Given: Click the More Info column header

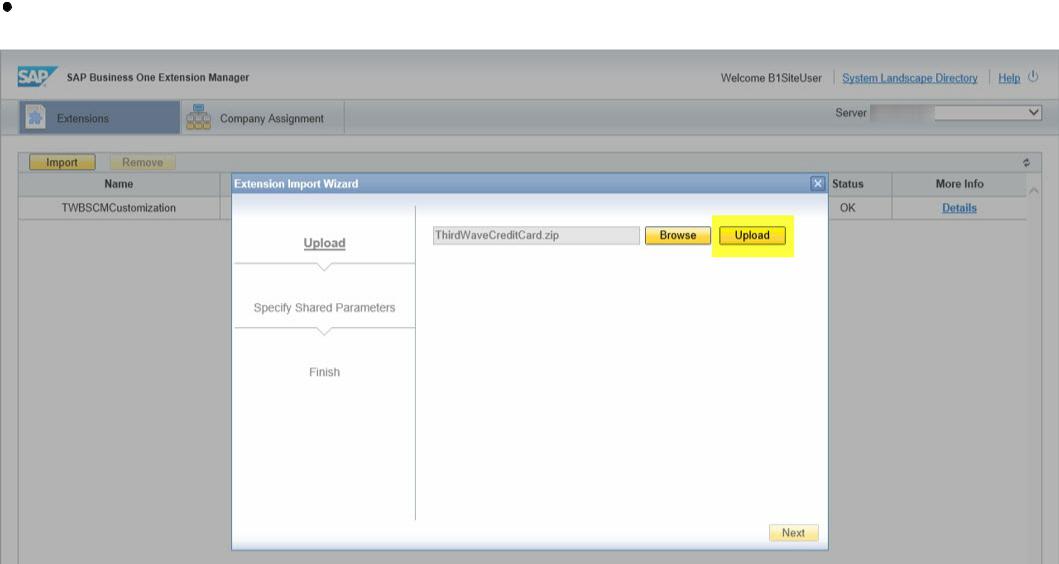Looking at the screenshot, I should point(959,184).
